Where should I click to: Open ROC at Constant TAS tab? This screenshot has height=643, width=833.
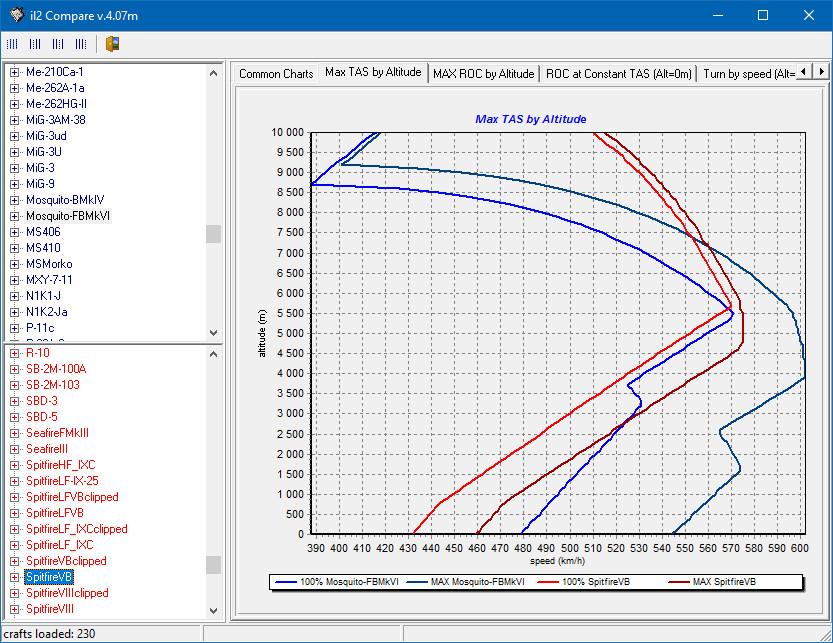[618, 74]
